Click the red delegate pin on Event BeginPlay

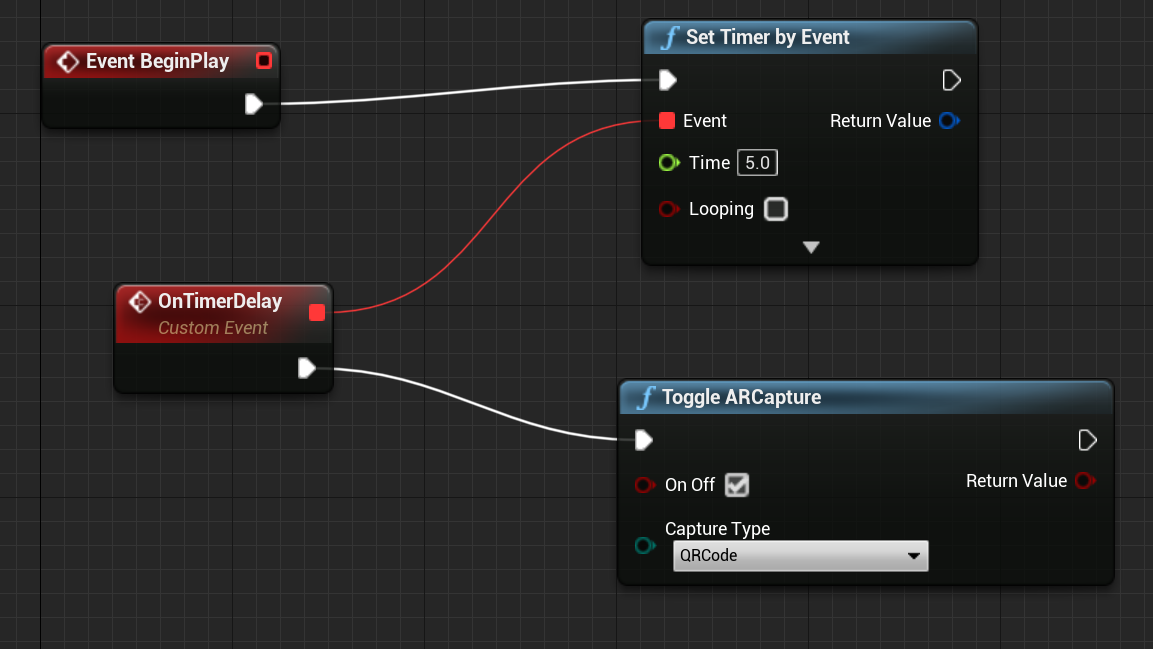tap(263, 60)
